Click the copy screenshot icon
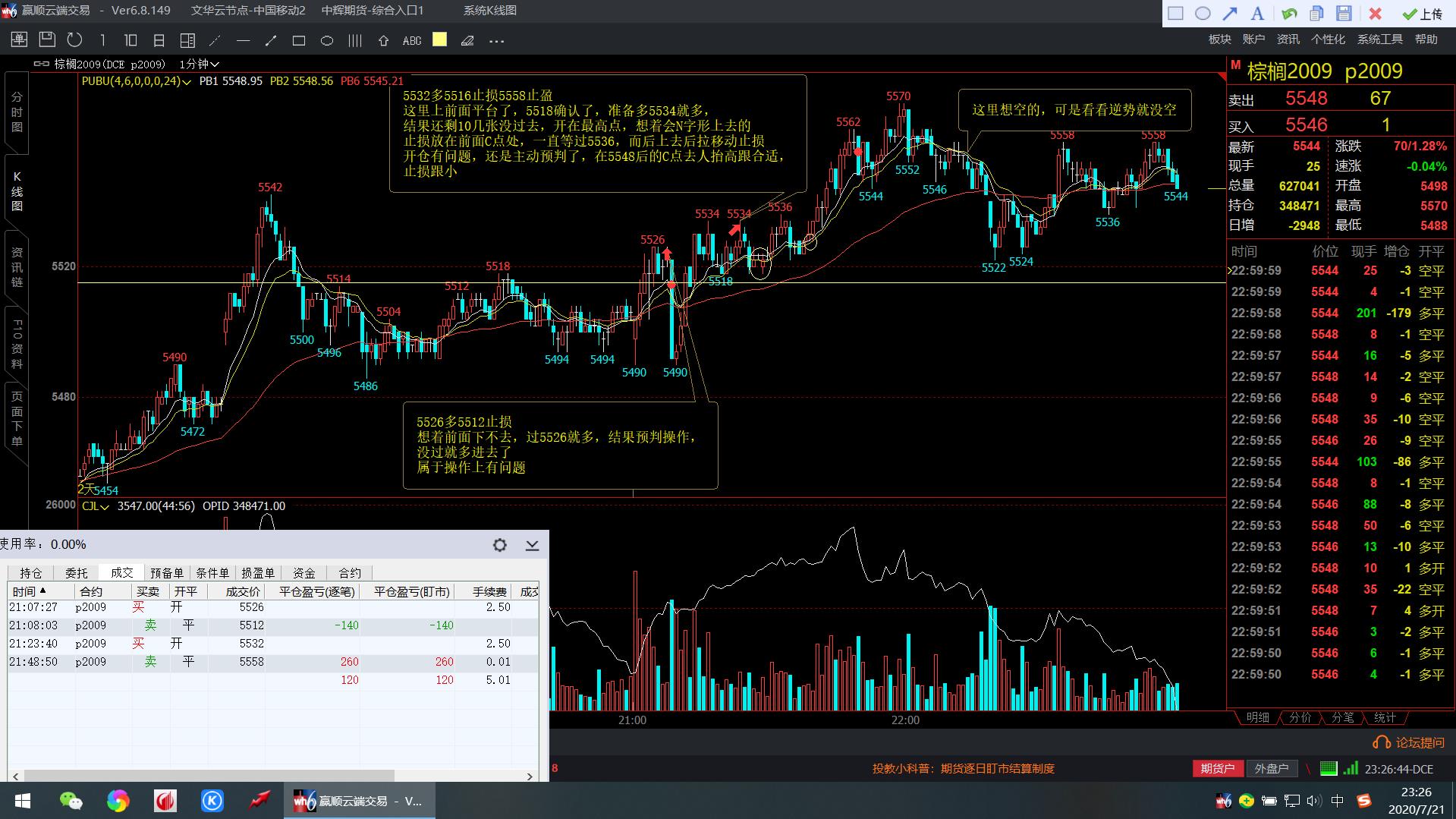The width and height of the screenshot is (1456, 819). [x=1317, y=13]
